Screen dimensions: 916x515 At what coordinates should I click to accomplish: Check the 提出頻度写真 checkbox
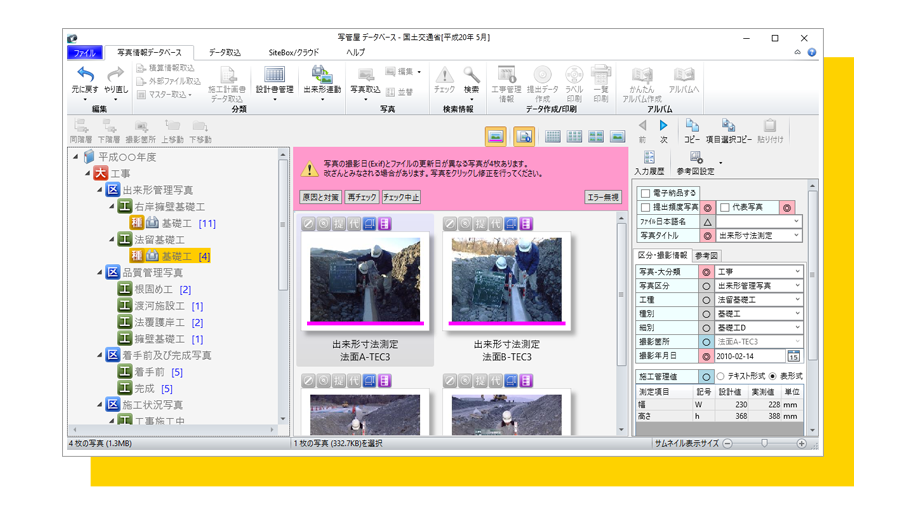646,207
